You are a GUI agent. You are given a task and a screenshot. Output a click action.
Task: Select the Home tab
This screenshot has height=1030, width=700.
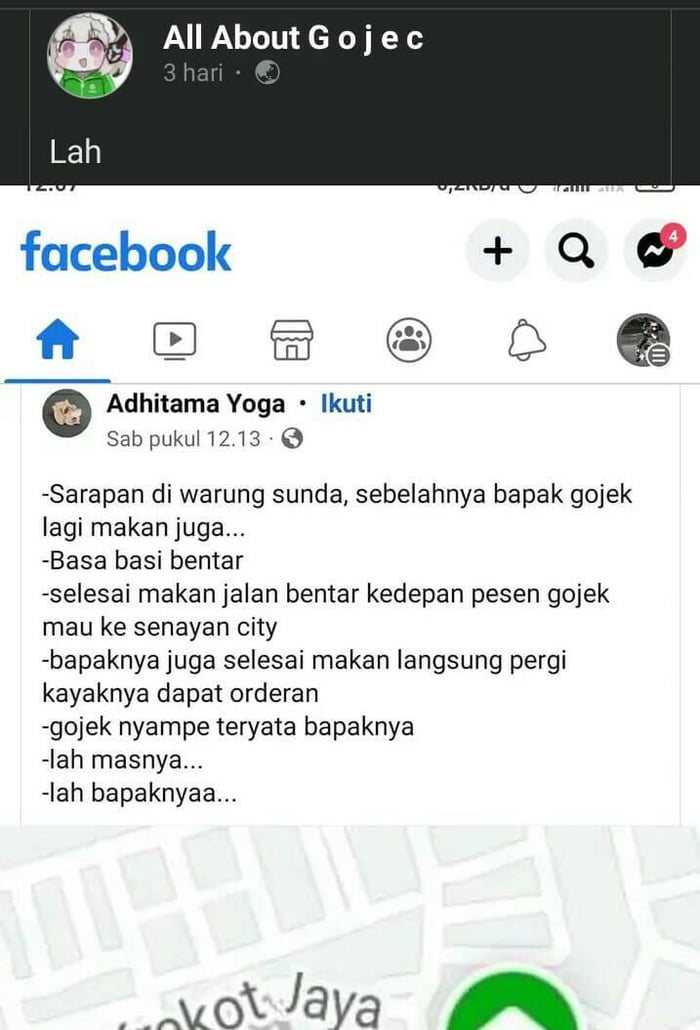58,340
